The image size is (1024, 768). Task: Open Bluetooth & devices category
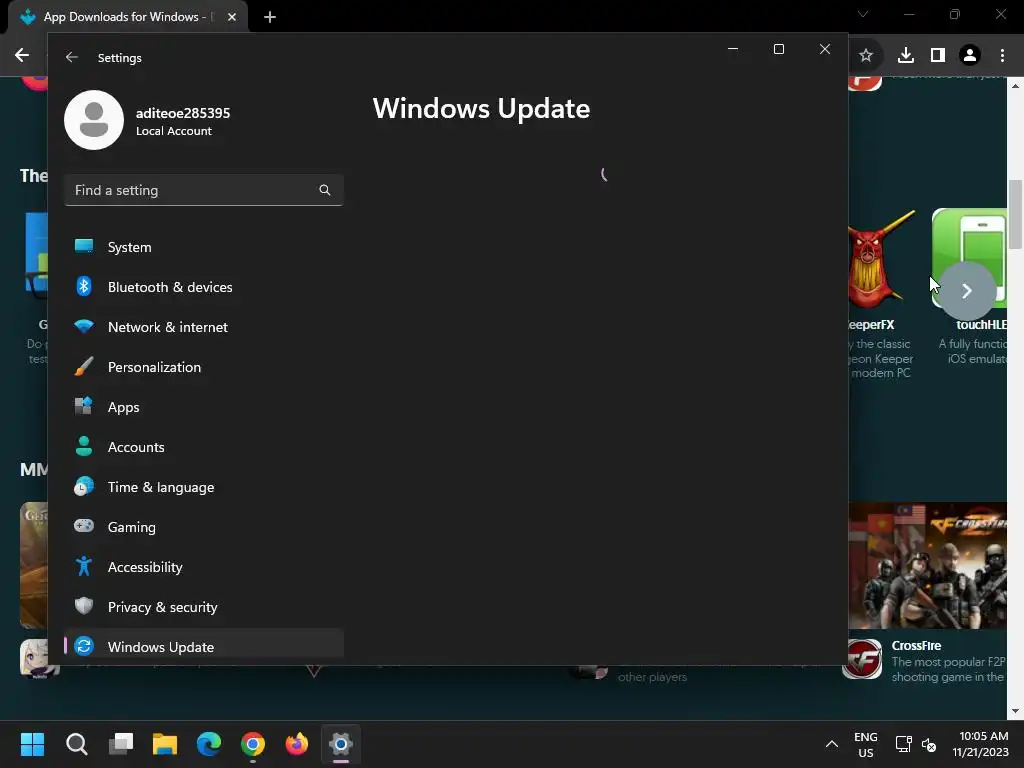(204, 287)
